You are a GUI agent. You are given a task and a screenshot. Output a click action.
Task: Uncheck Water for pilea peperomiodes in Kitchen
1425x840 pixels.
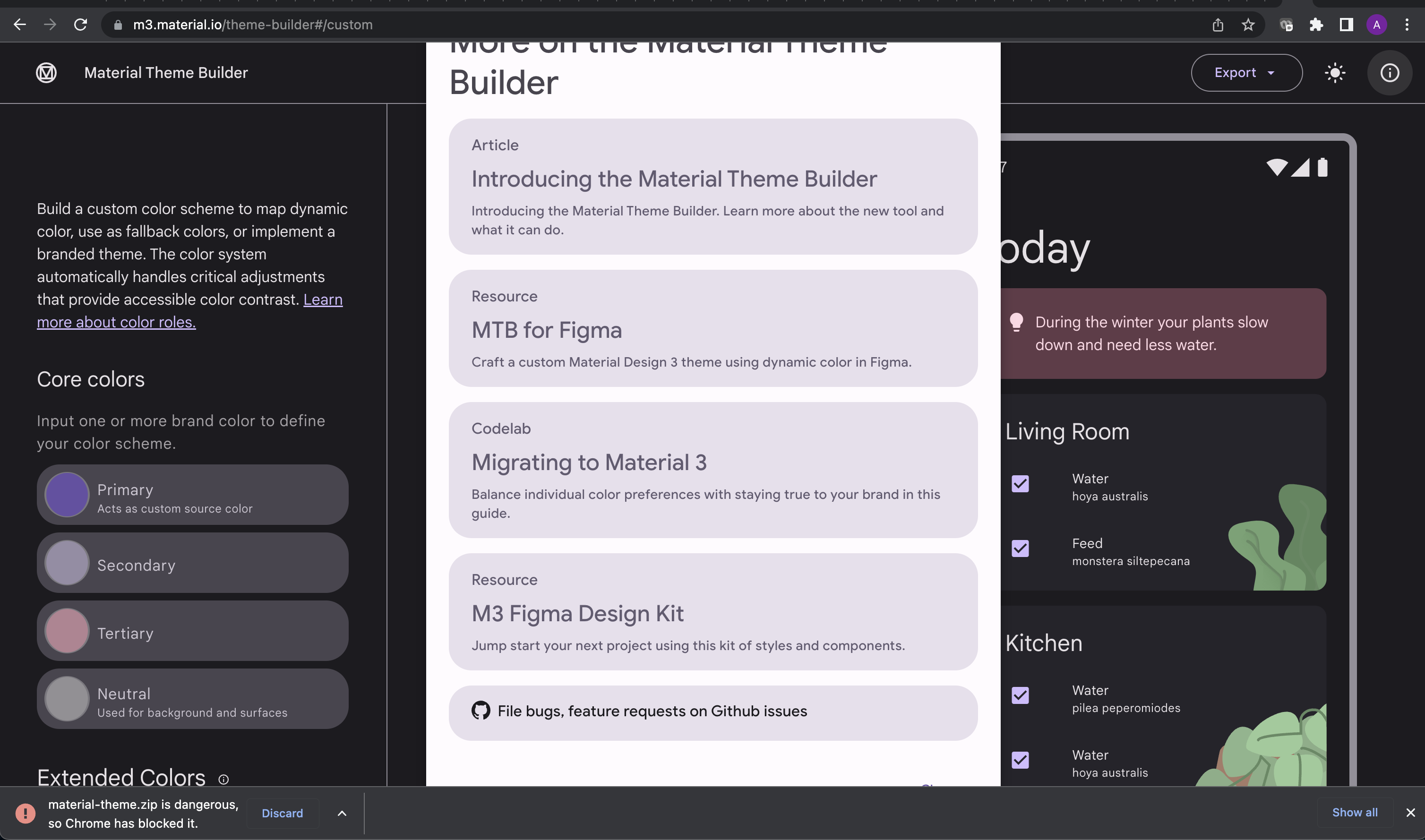(x=1021, y=695)
